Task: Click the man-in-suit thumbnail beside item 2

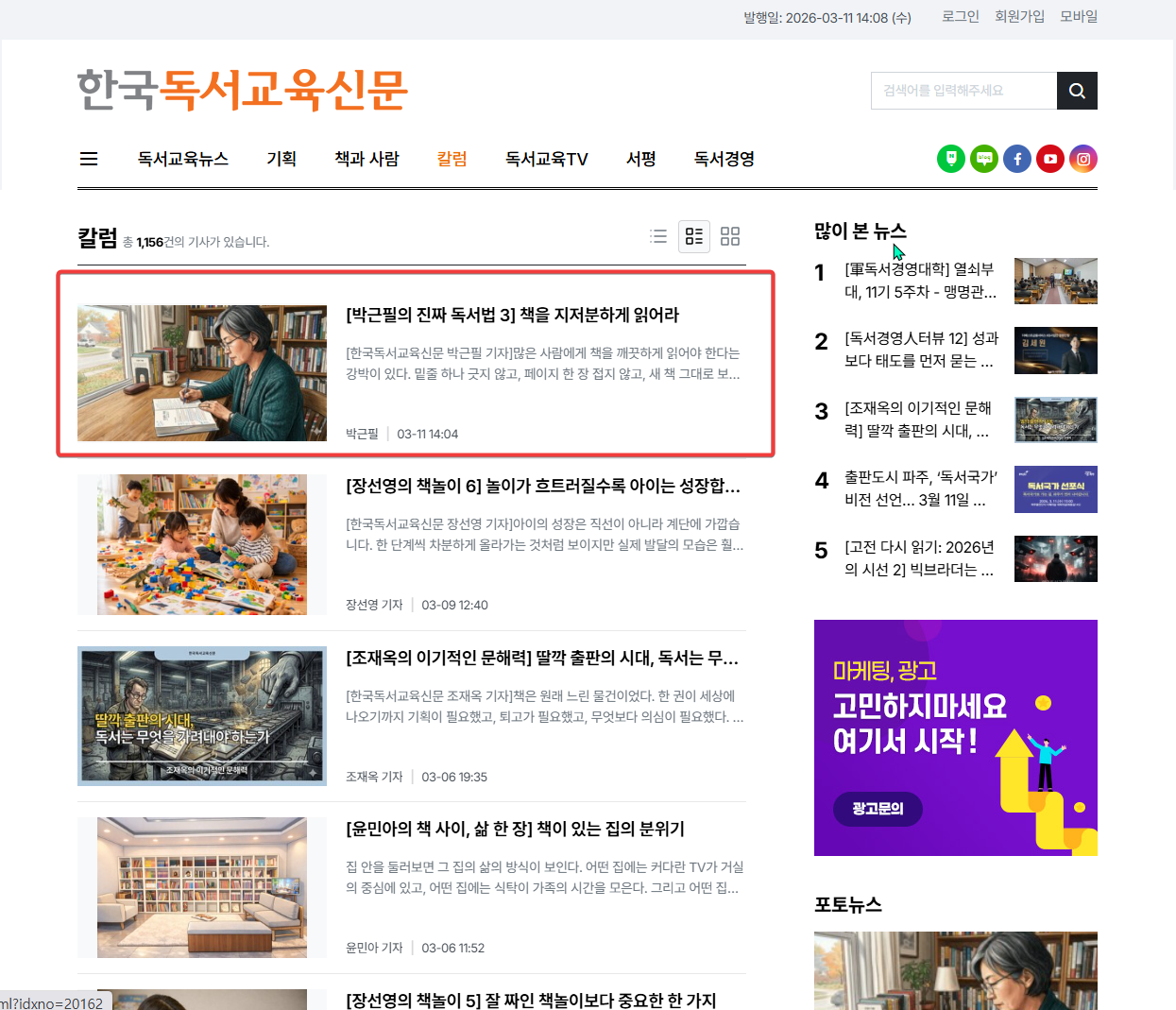Action: pos(1056,351)
